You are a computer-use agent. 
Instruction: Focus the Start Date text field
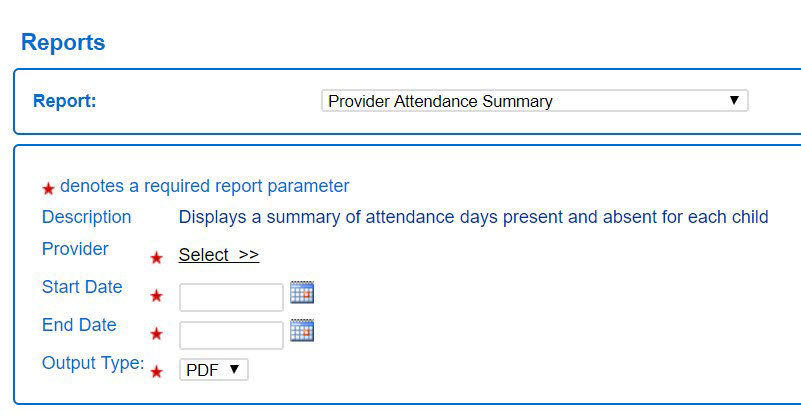pos(231,297)
